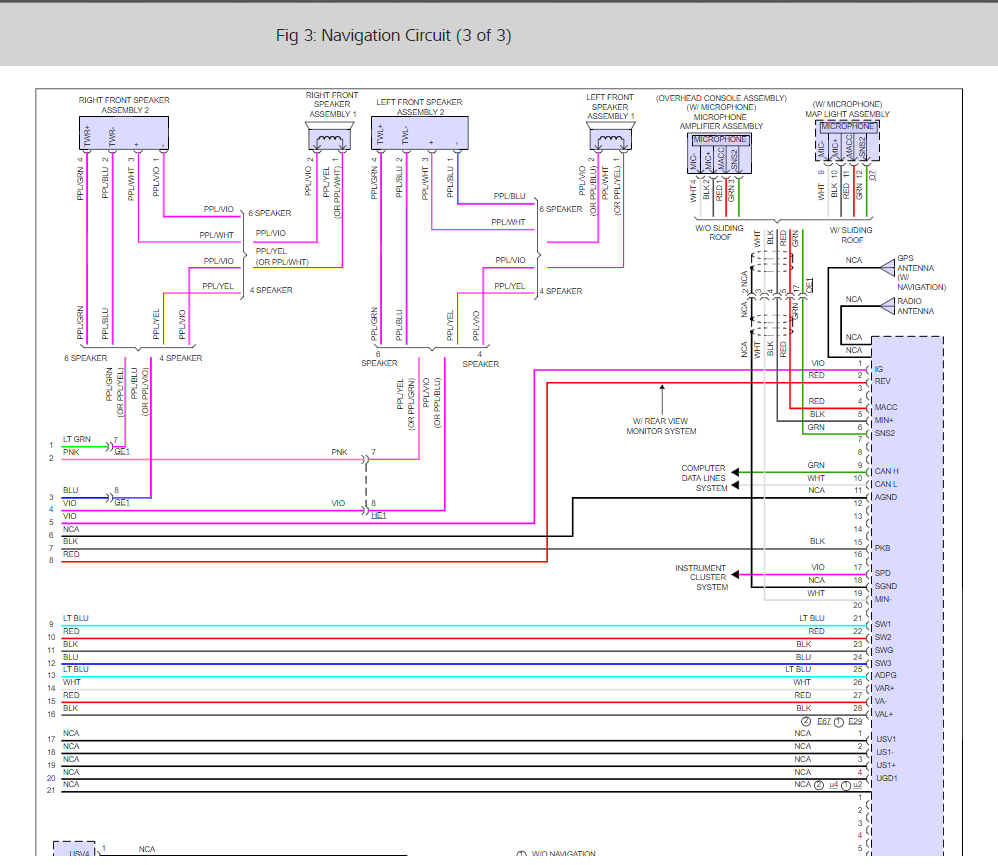Click the PKB pin label on the navigation unit
The height and width of the screenshot is (865, 998).
pos(882,548)
